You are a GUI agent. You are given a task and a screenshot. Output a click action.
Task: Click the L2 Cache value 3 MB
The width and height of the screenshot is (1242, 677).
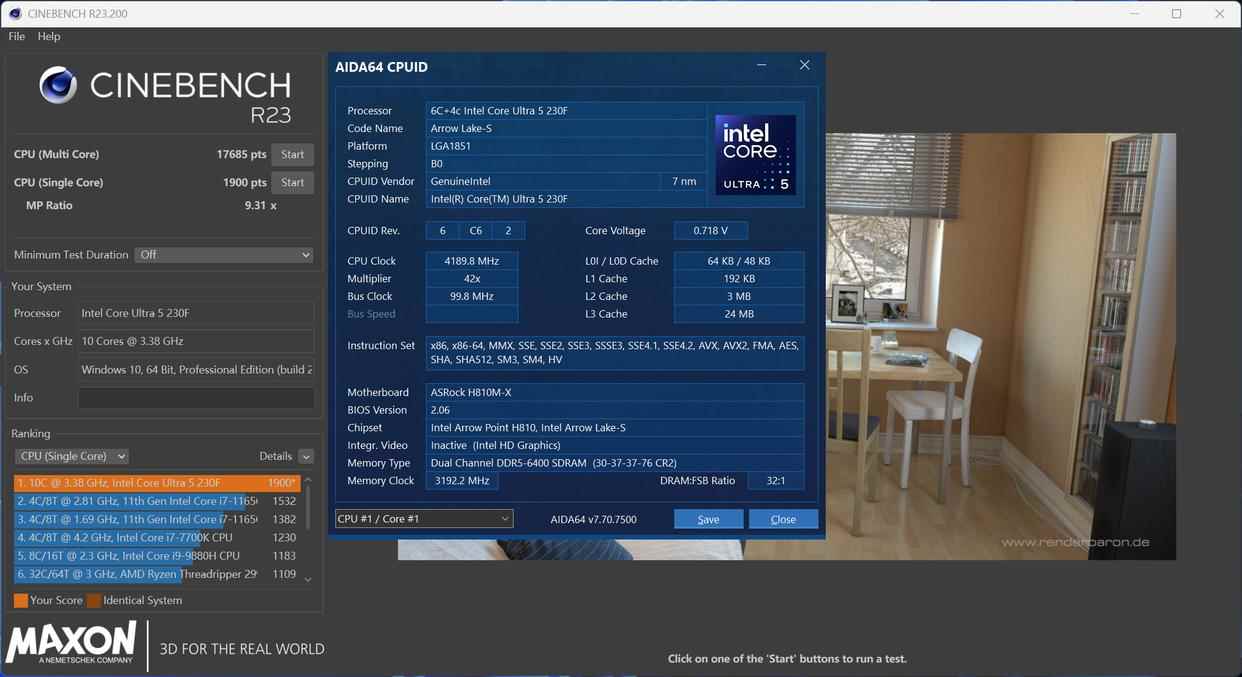click(739, 296)
